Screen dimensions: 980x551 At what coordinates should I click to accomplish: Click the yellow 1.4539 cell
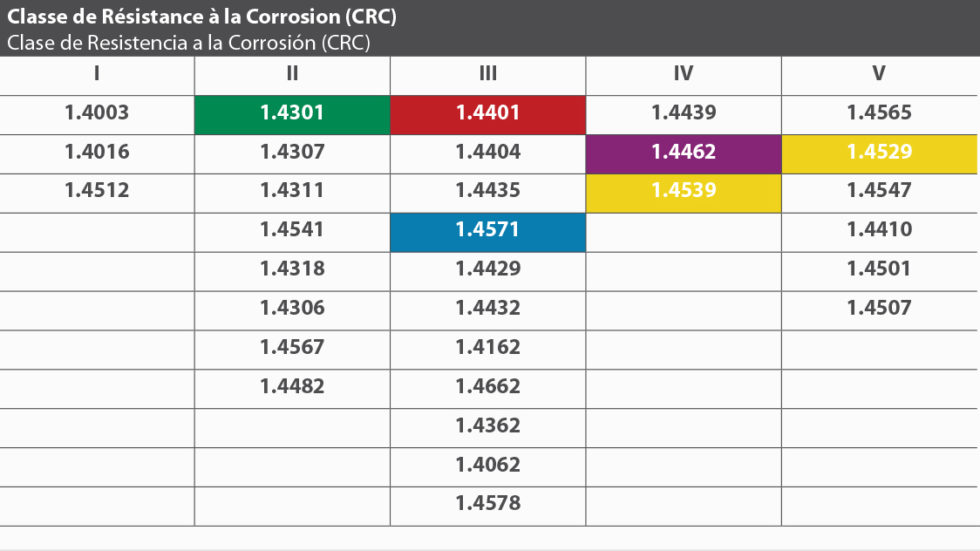coord(683,192)
